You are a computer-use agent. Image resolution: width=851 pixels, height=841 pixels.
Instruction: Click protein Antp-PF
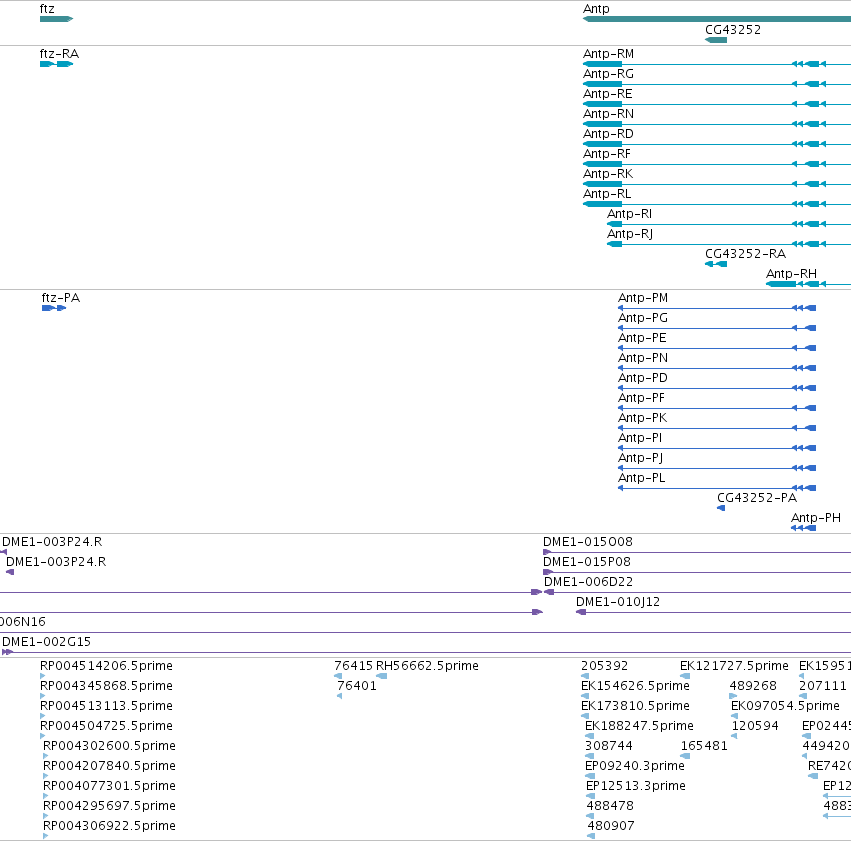[642, 398]
